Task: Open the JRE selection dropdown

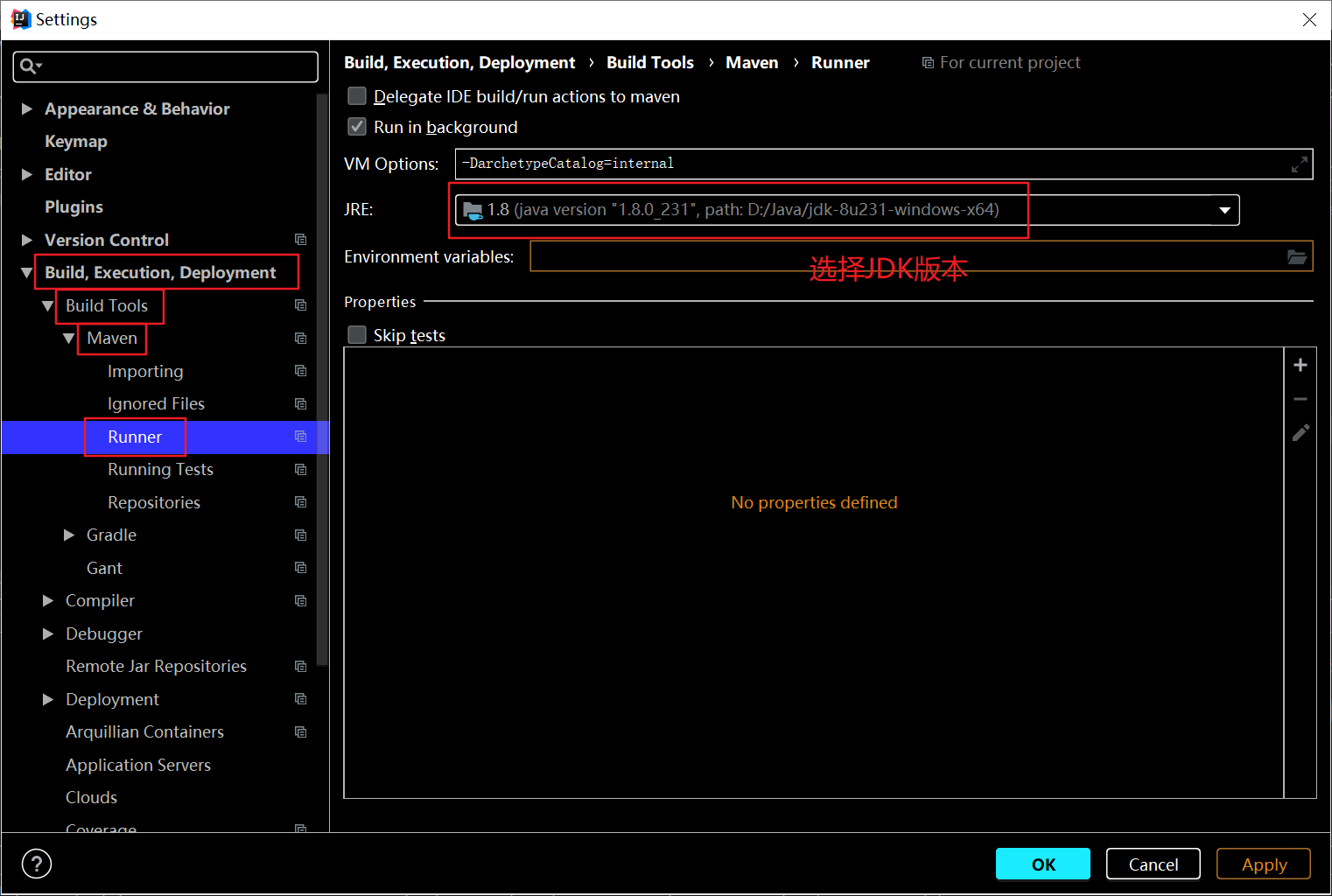Action: pos(1223,210)
